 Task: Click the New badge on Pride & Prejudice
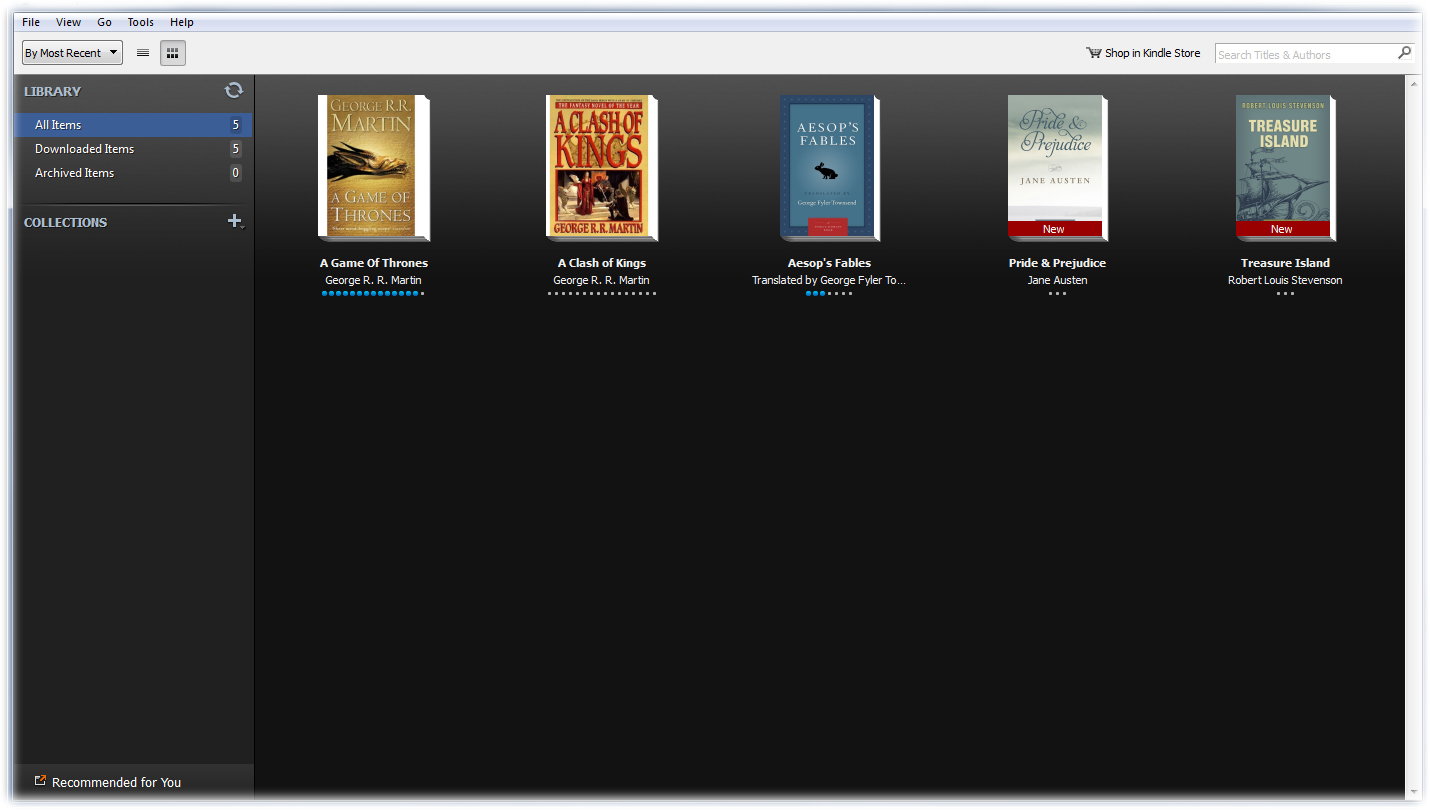(x=1054, y=229)
